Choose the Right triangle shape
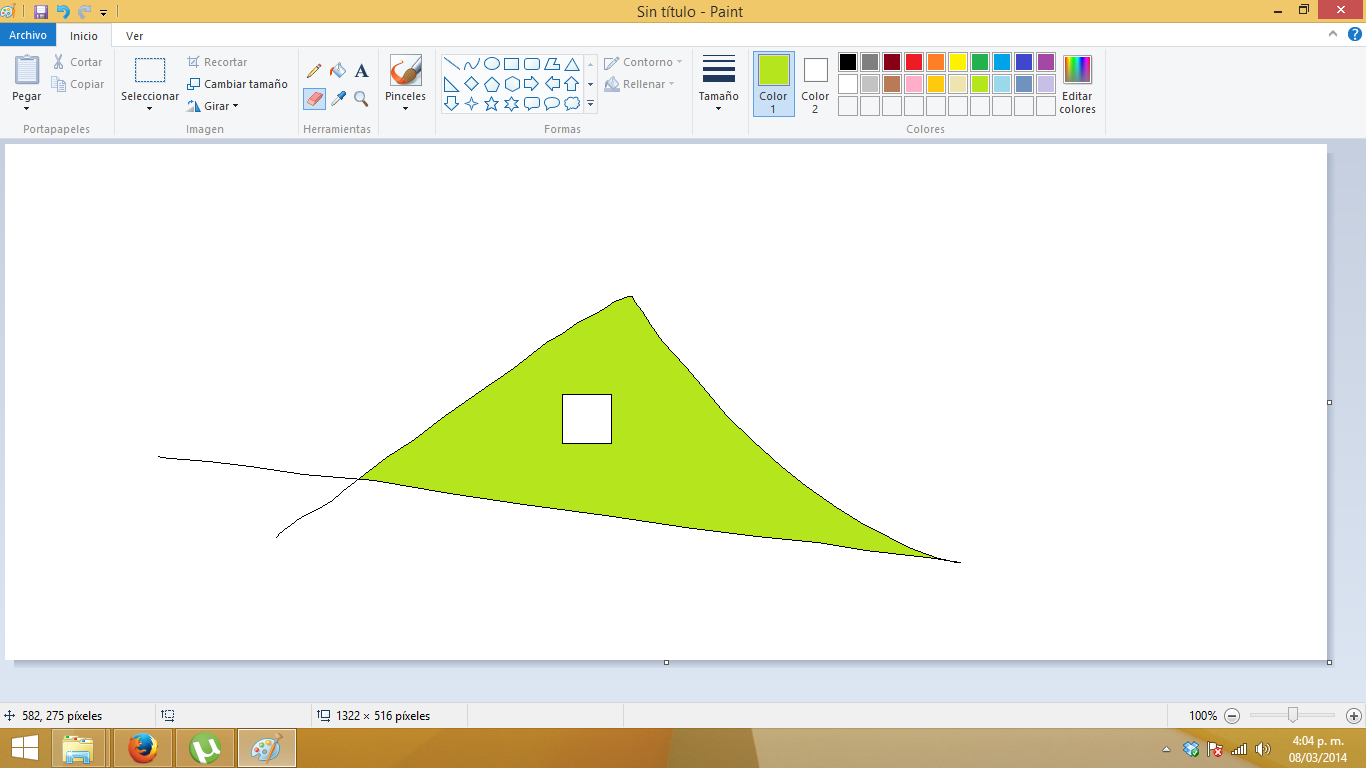This screenshot has width=1366, height=768. [x=452, y=84]
